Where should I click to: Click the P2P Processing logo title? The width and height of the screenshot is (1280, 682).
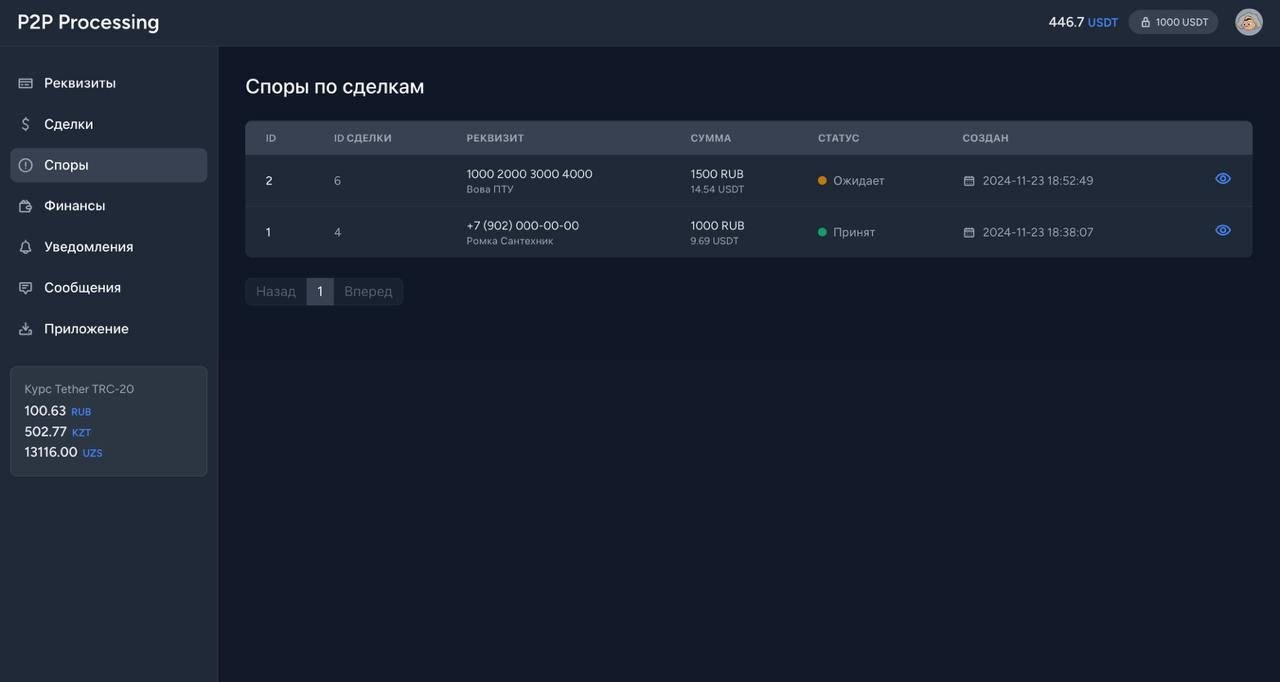pyautogui.click(x=88, y=22)
